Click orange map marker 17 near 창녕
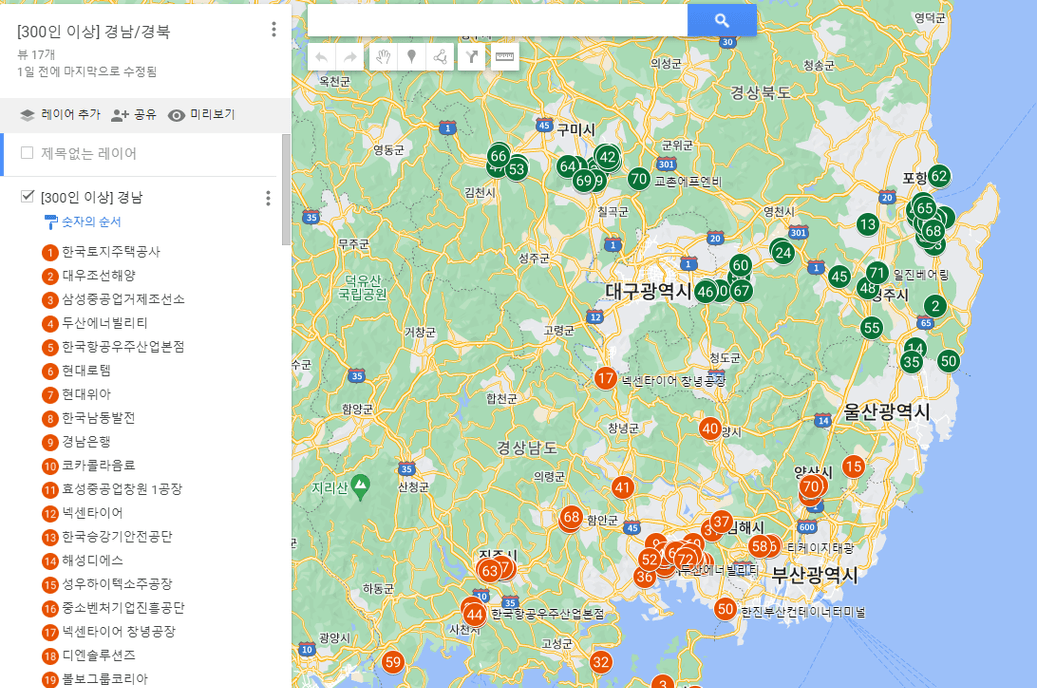 pos(605,378)
